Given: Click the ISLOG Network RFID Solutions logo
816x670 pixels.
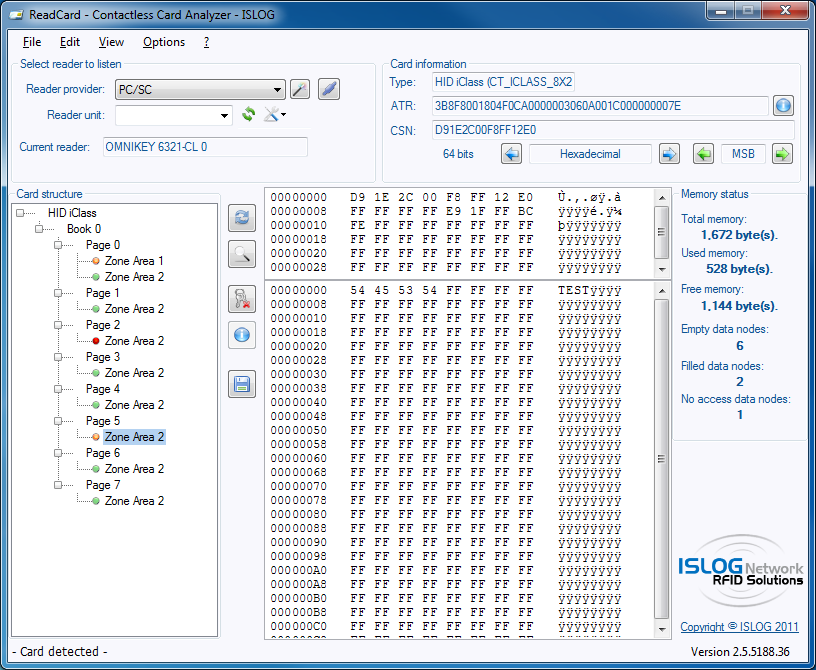Looking at the screenshot, I should [x=741, y=572].
